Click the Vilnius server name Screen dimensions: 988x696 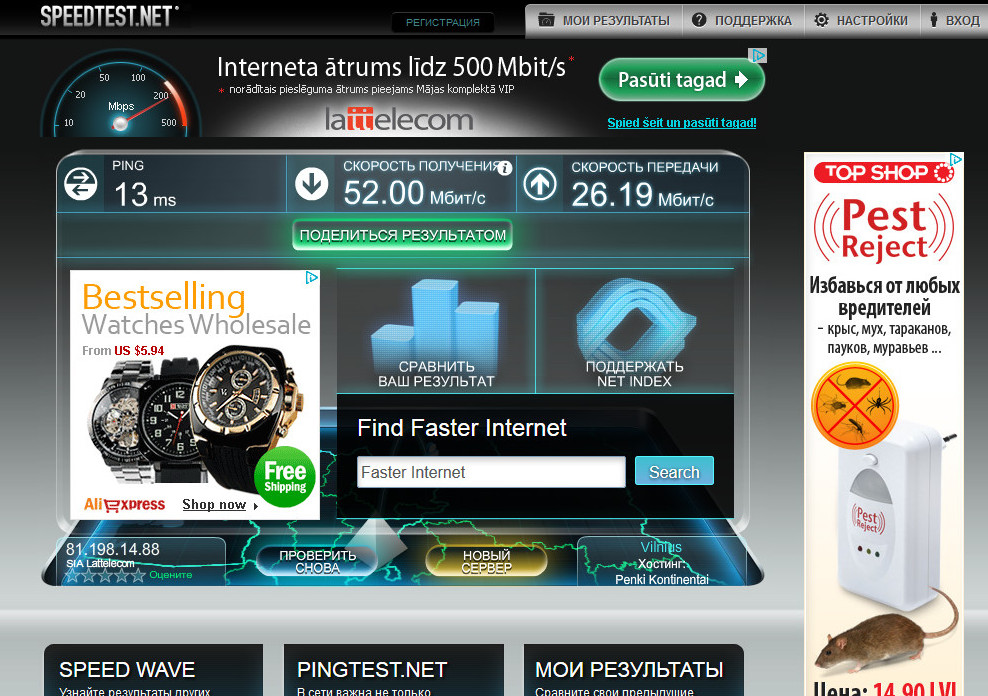point(661,547)
